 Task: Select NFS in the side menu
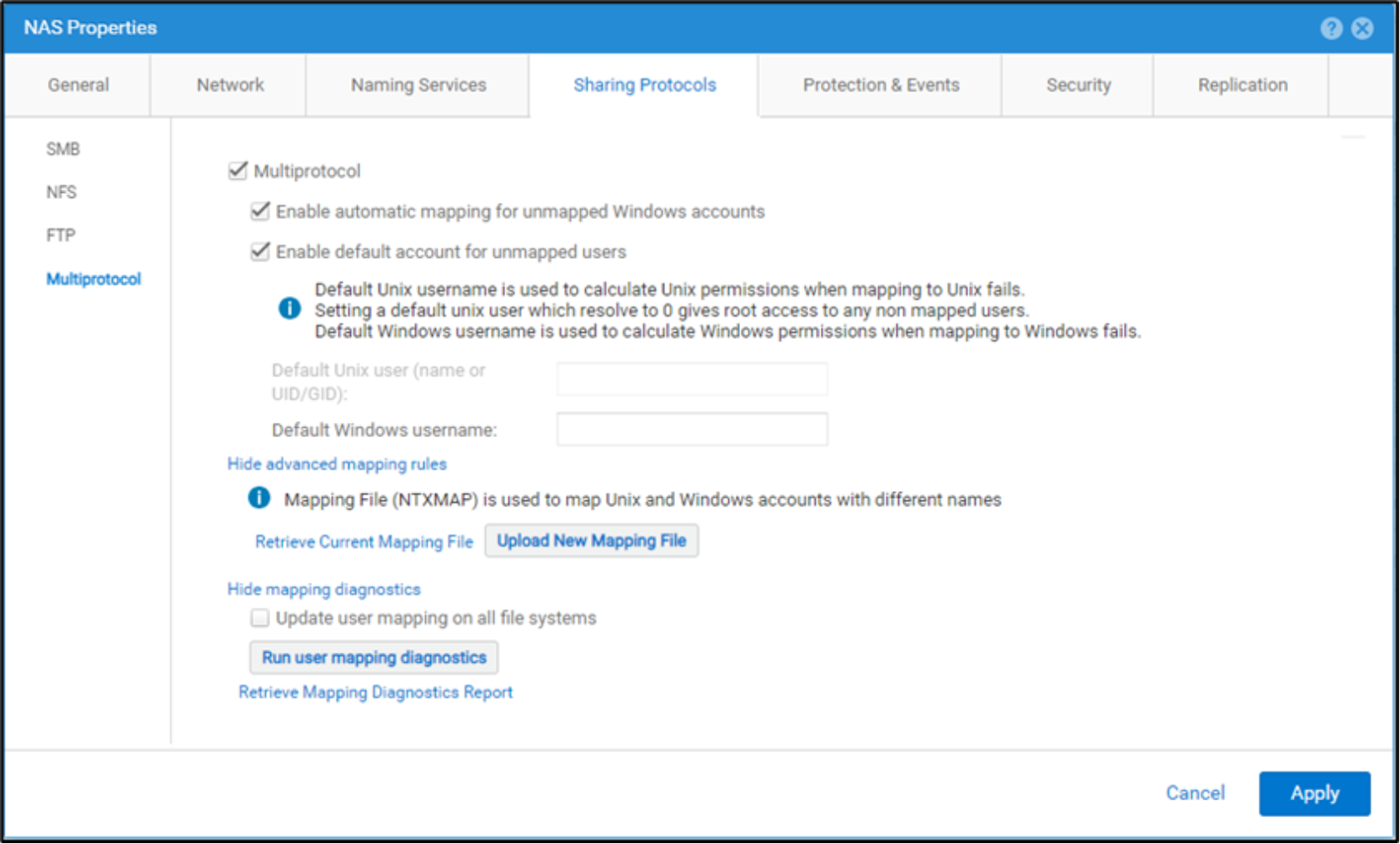click(61, 192)
